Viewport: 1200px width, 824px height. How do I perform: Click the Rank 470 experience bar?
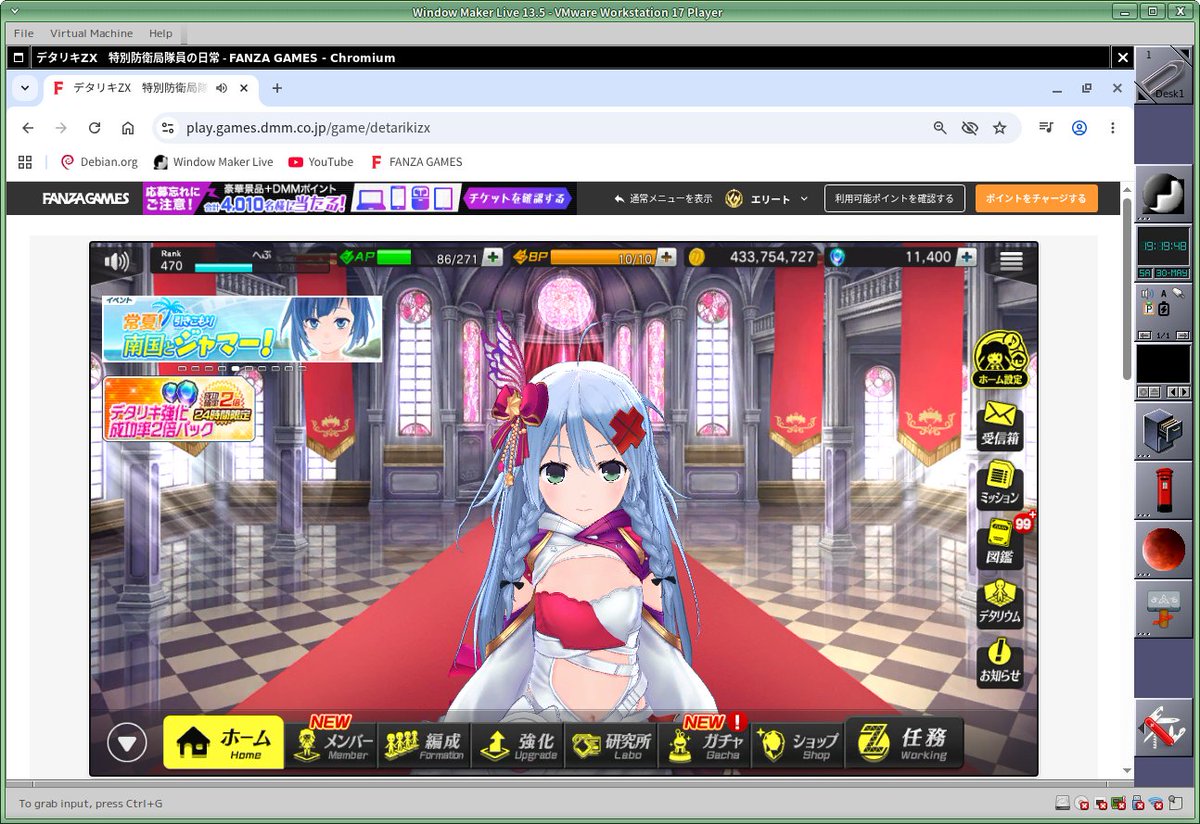coord(222,268)
